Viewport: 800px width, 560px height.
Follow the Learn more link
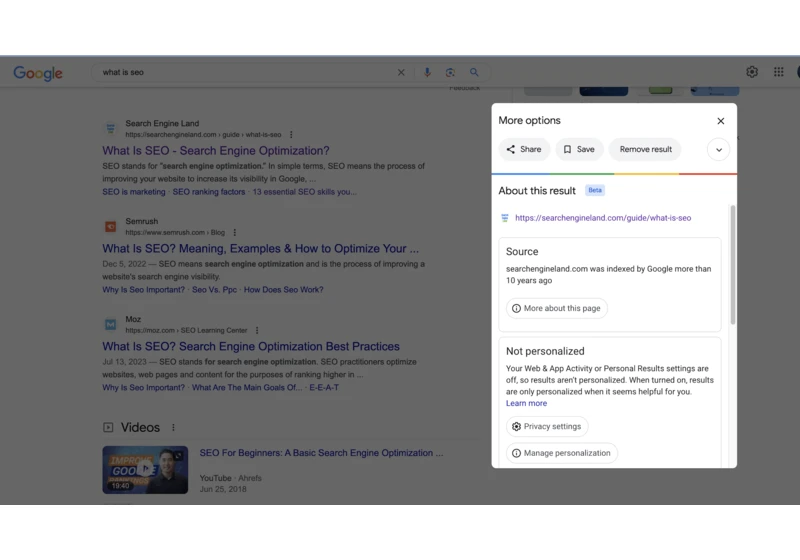tap(526, 403)
